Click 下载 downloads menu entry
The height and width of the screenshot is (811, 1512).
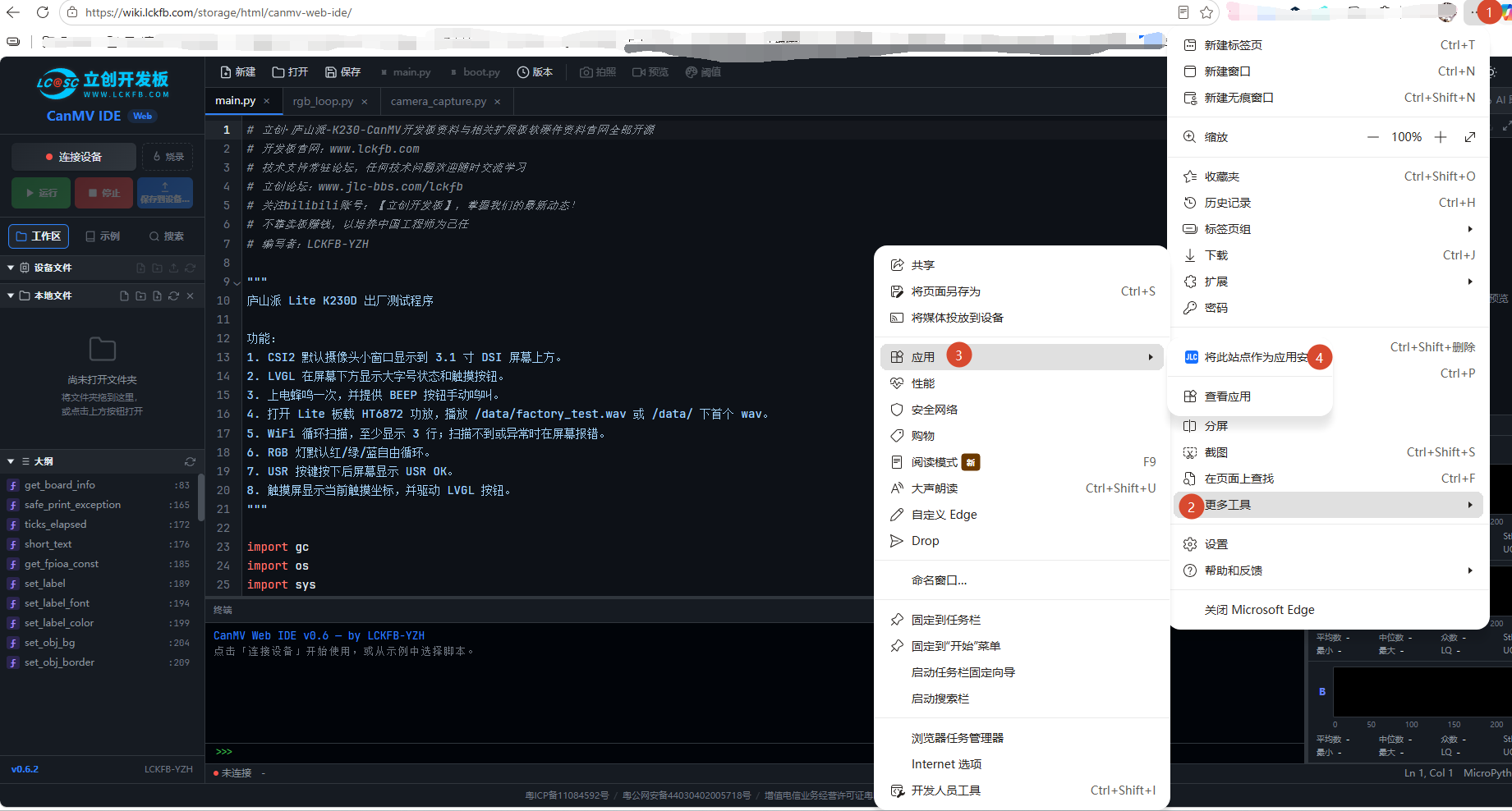(x=1329, y=255)
